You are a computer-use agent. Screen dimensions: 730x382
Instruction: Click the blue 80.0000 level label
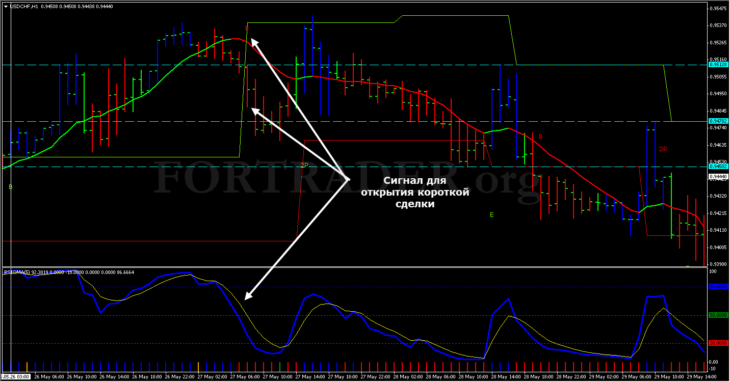(718, 287)
